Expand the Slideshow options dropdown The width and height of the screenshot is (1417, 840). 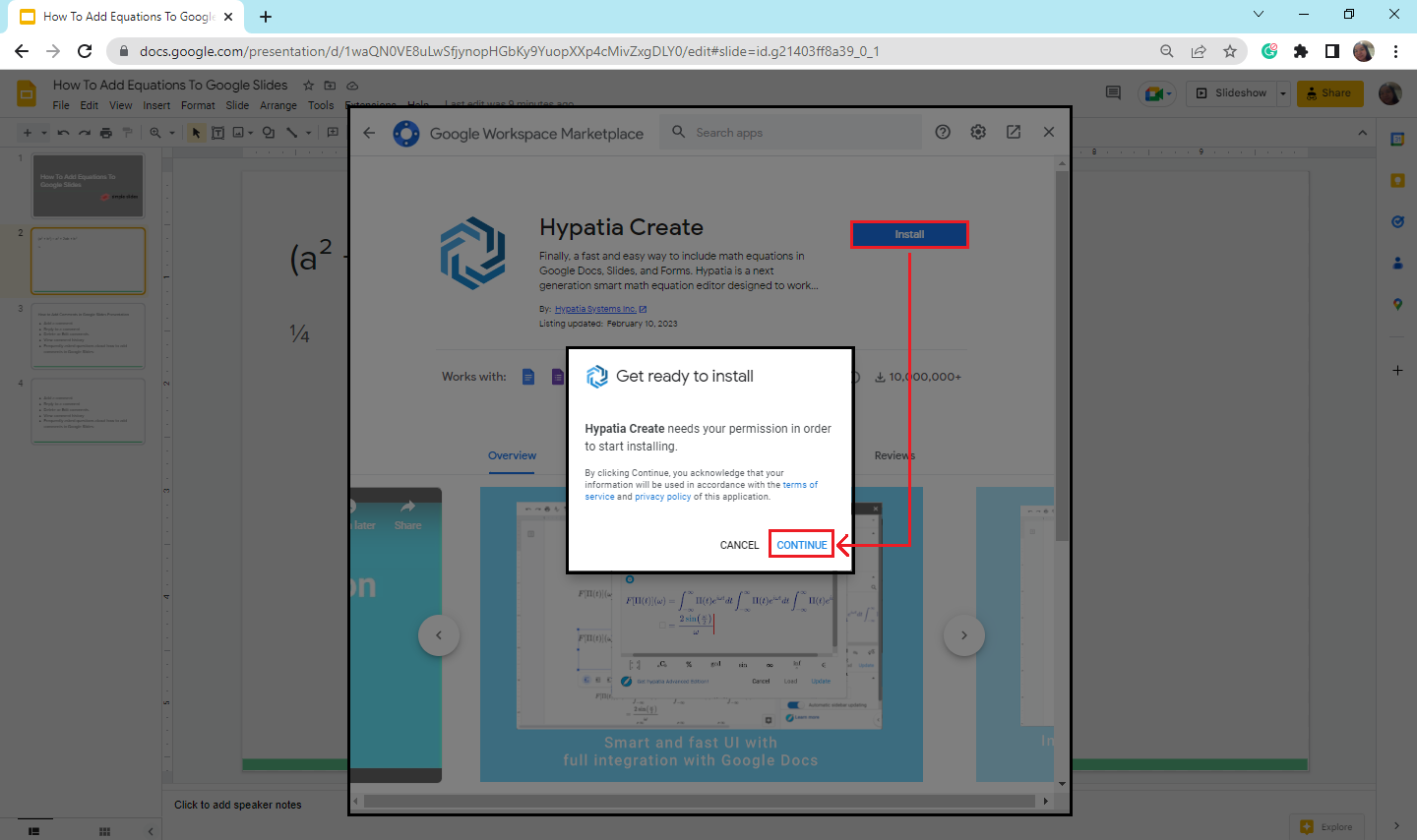point(1283,93)
